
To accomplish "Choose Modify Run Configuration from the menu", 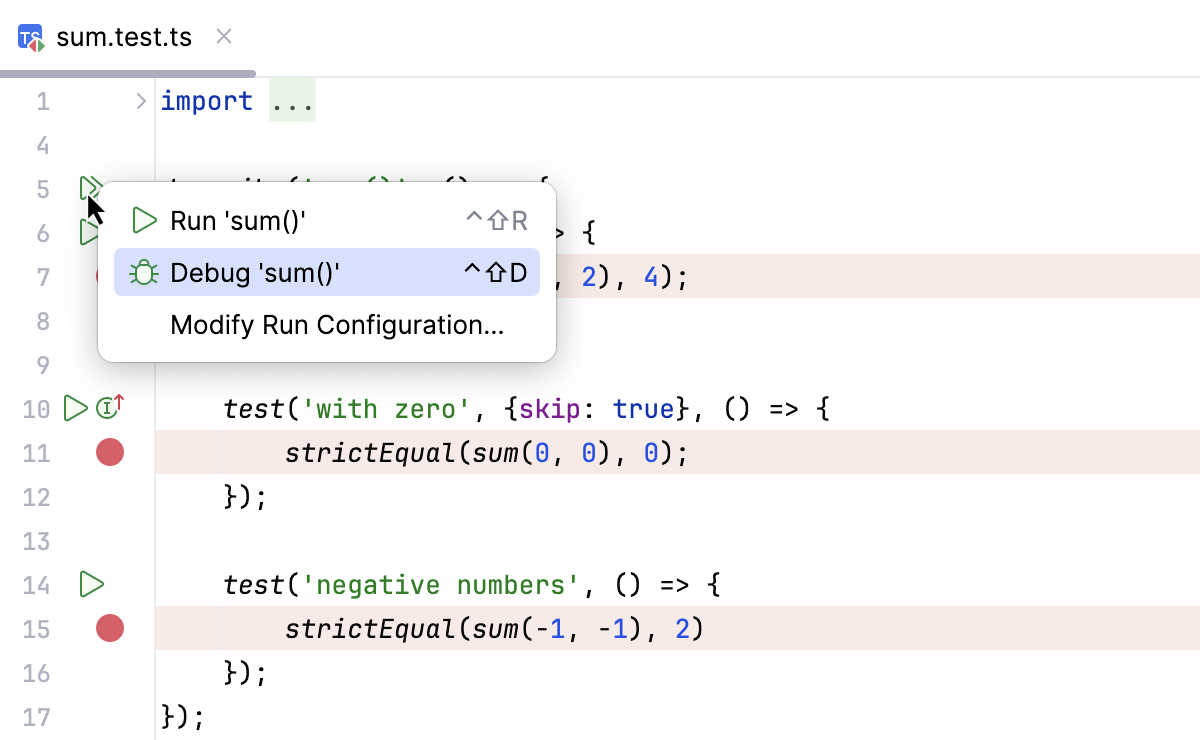I will 337,325.
